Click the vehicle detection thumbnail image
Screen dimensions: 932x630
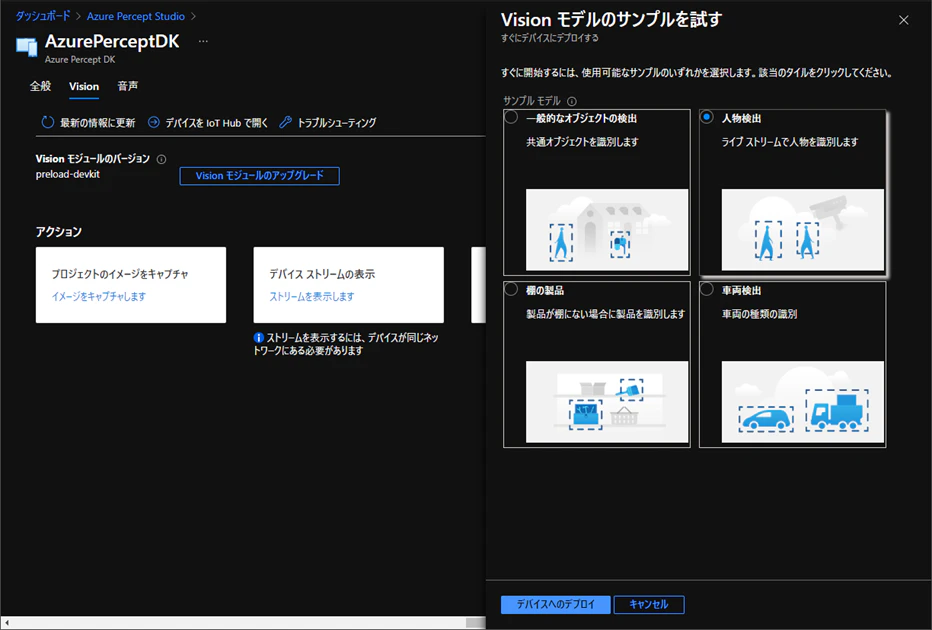point(802,402)
